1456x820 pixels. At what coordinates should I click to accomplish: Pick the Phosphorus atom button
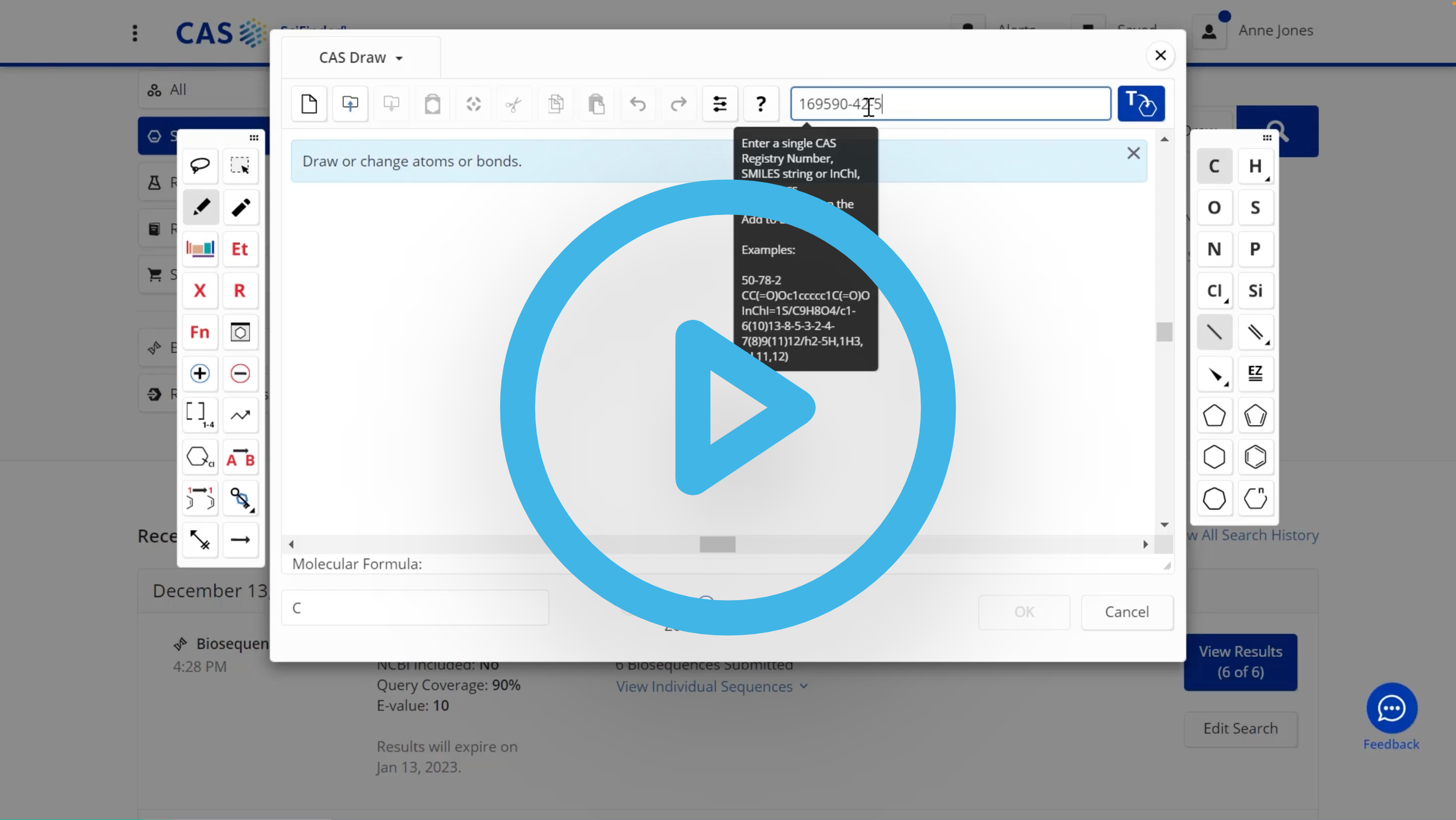1256,249
